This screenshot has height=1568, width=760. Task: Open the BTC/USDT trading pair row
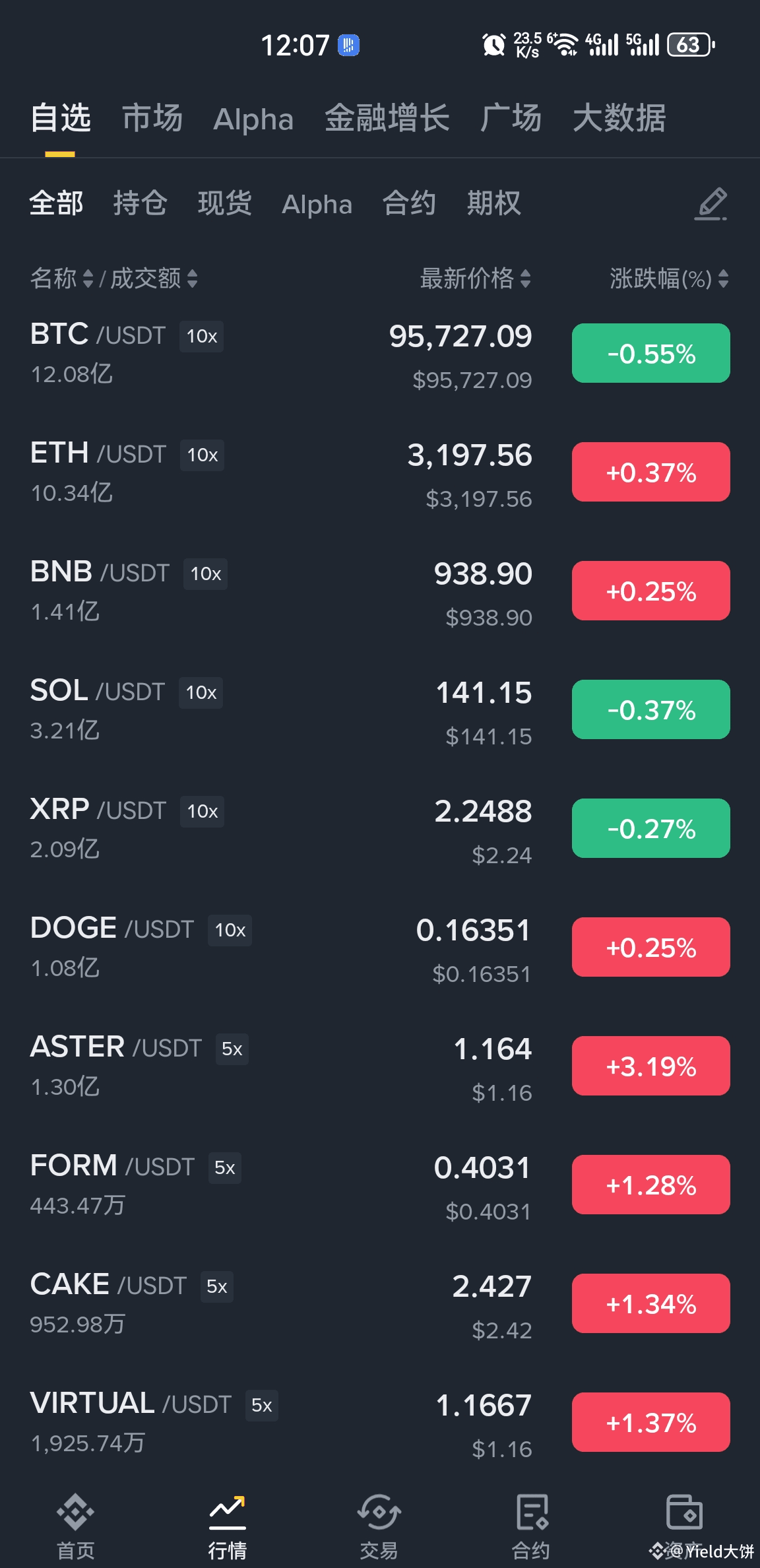198,354
